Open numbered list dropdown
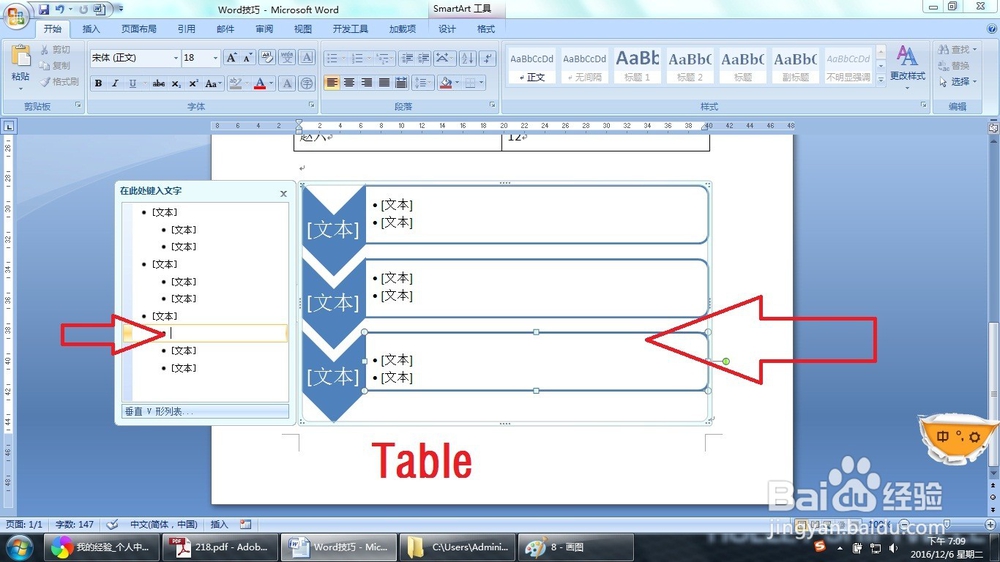Viewport: 1000px width, 562px height. [x=369, y=58]
